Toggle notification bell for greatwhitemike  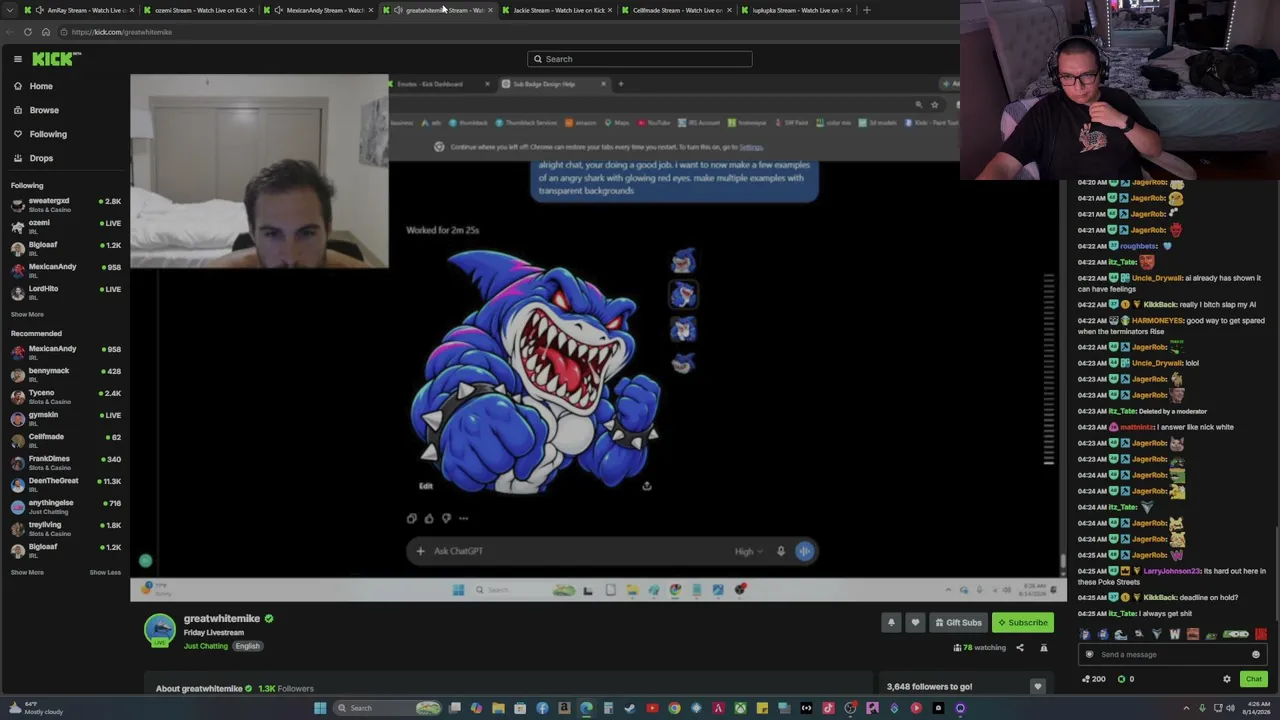coord(891,622)
